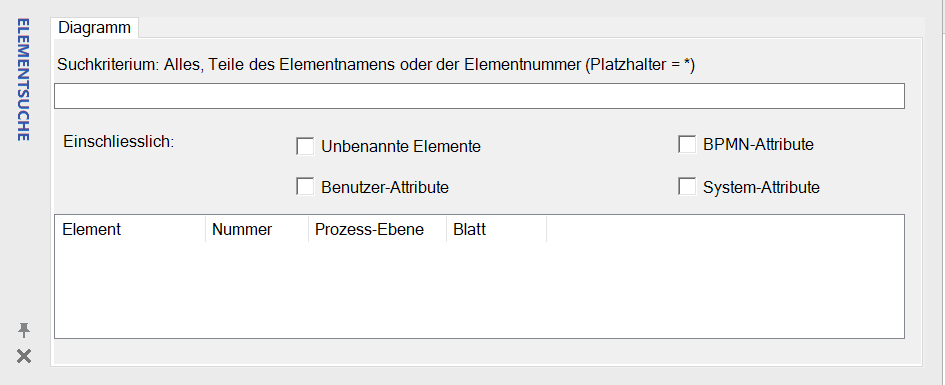Click the BPMN-Attribute label text
The height and width of the screenshot is (385, 945).
tap(758, 145)
